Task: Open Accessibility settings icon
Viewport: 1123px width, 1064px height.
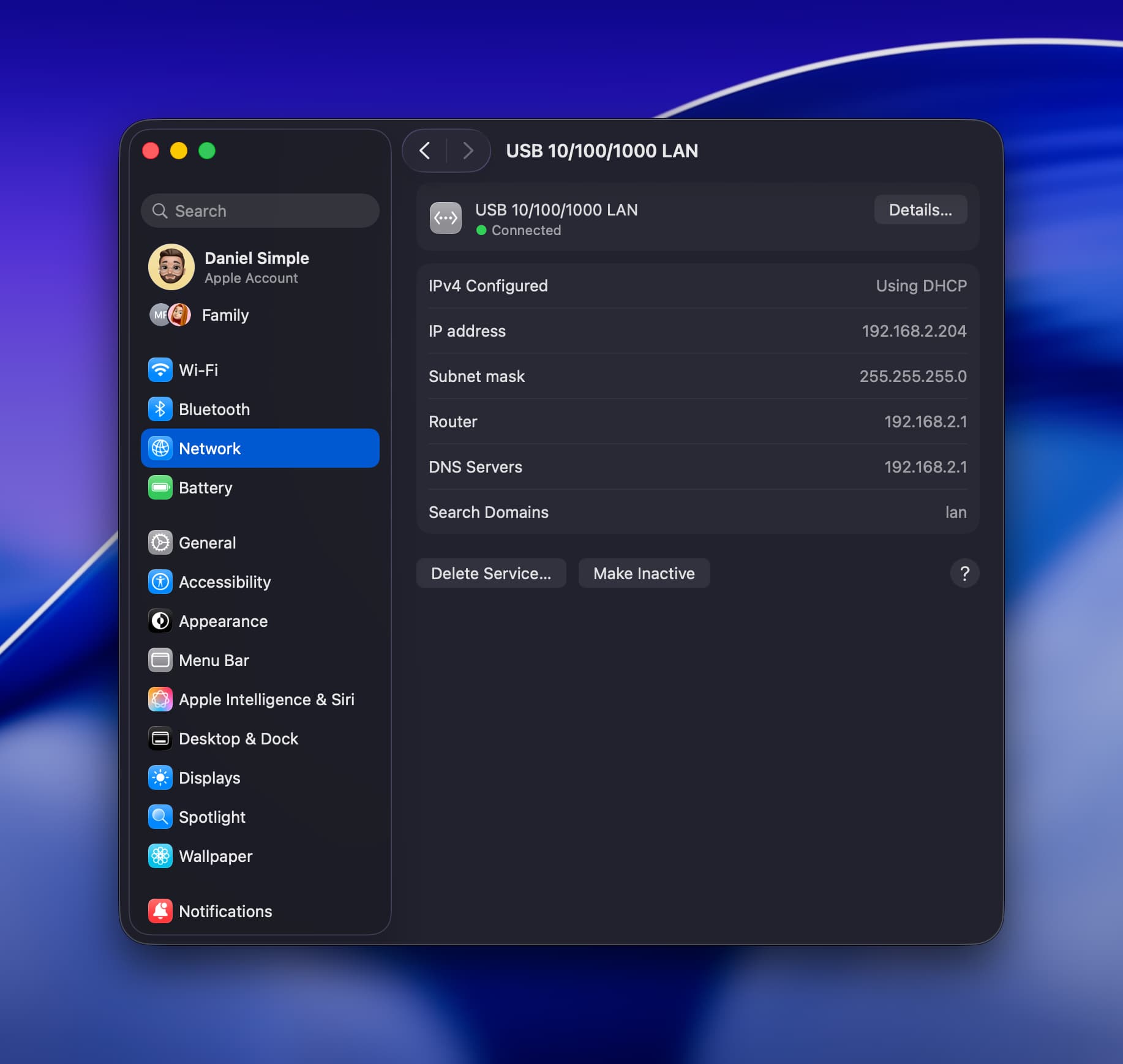Action: pyautogui.click(x=160, y=582)
